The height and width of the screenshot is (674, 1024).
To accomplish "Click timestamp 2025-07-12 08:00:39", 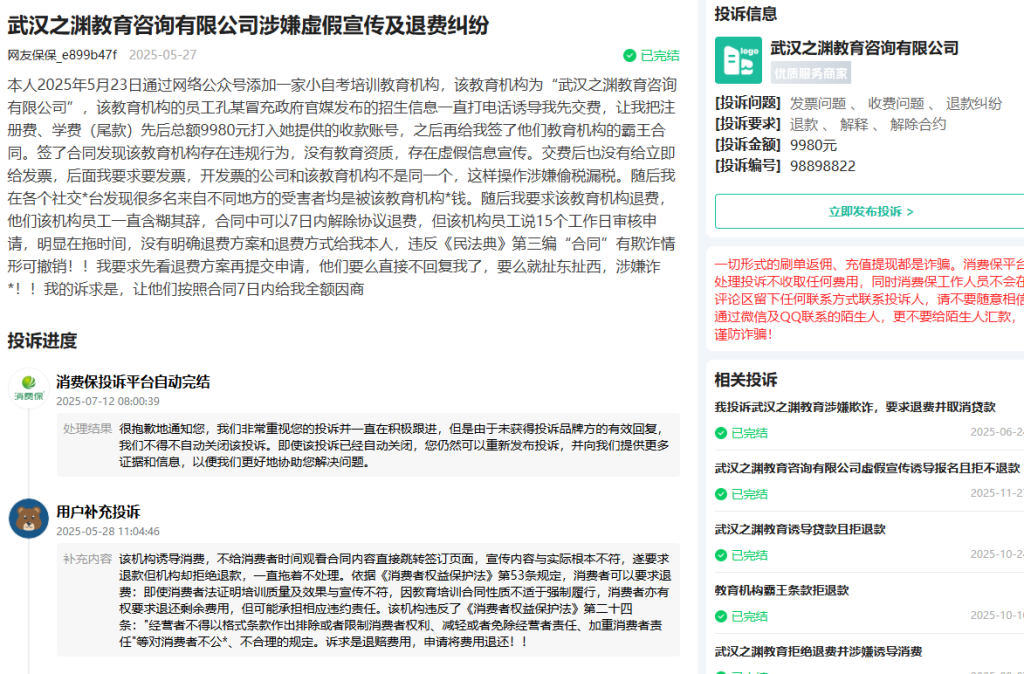I will pos(108,401).
